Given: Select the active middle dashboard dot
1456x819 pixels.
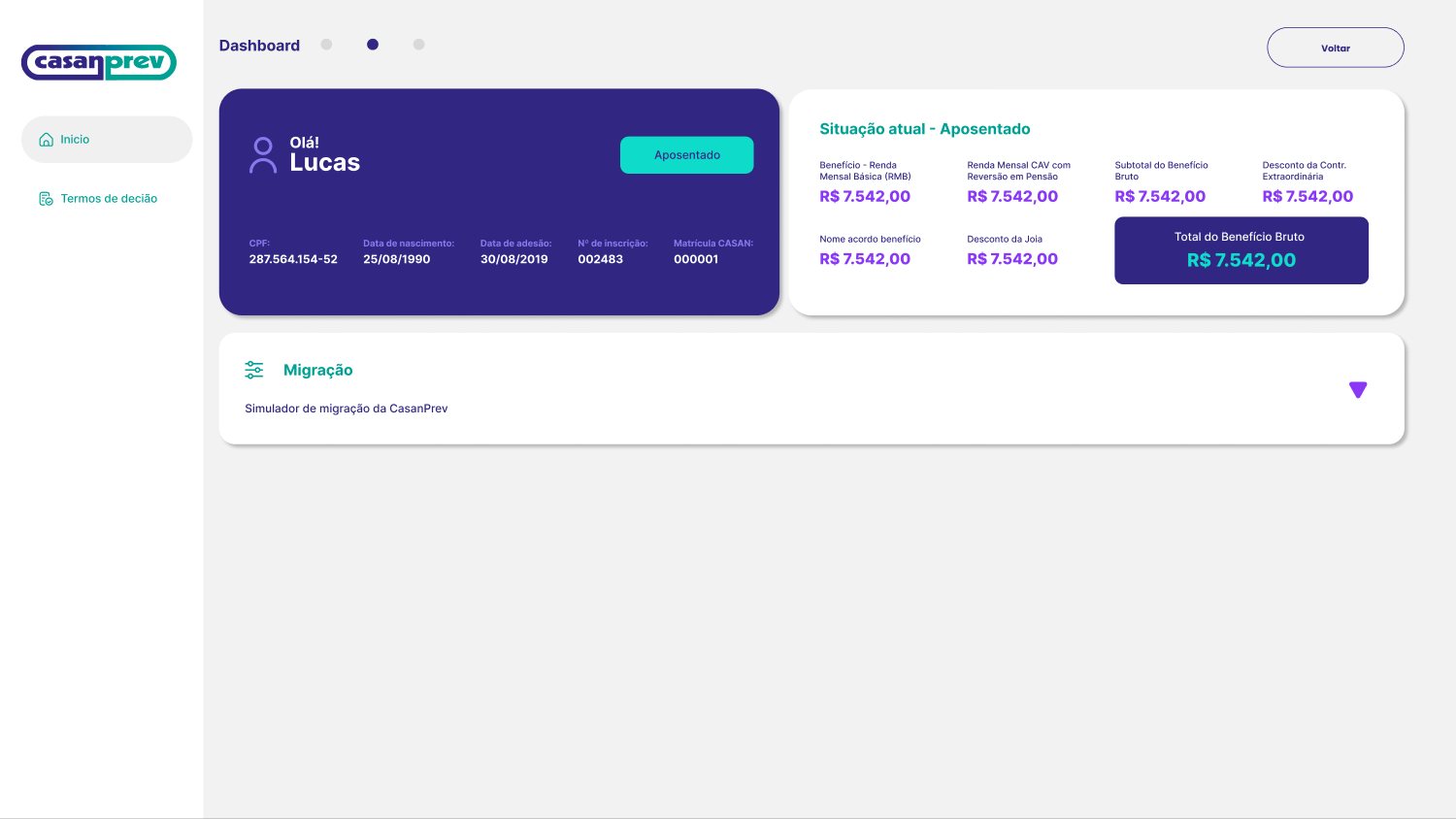Looking at the screenshot, I should (x=373, y=45).
